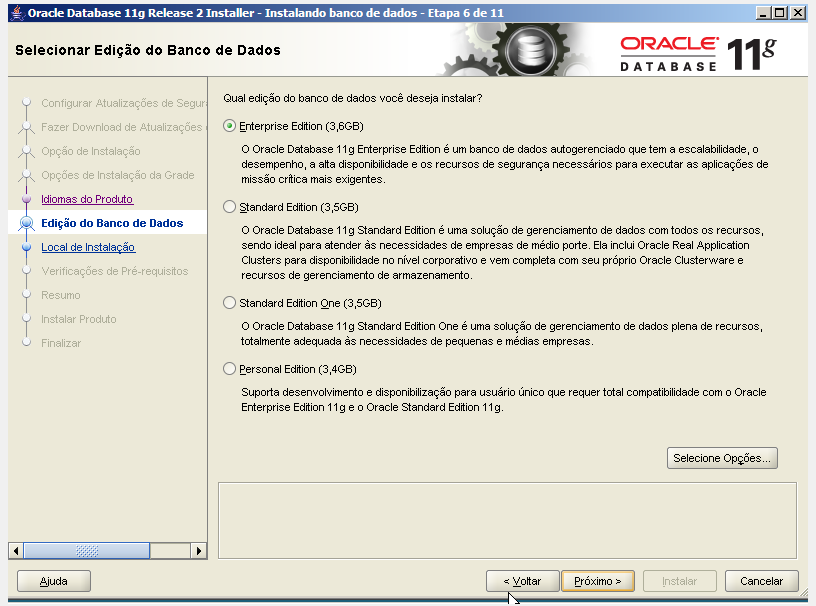Viewport: 816px width, 606px height.
Task: Click the Java installer icon in title bar
Action: 17,12
